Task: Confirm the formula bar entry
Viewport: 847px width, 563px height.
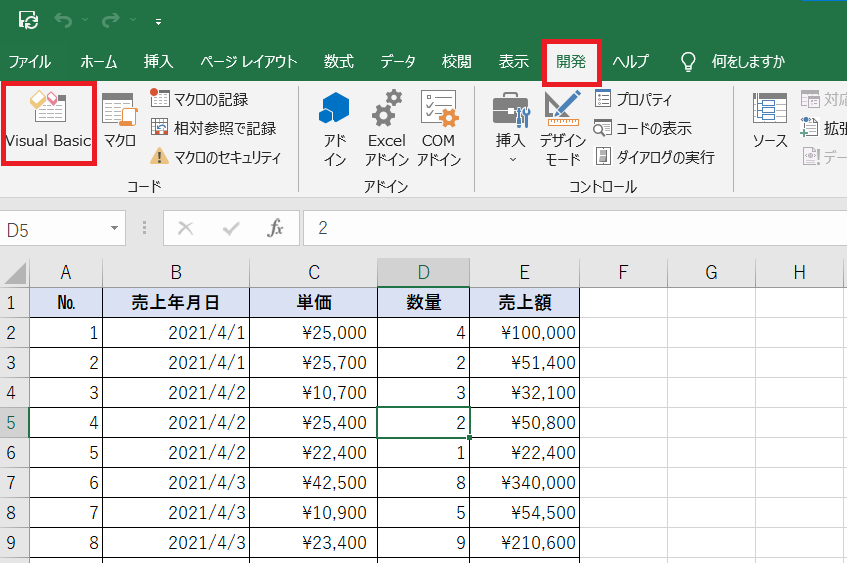Action: tap(231, 228)
